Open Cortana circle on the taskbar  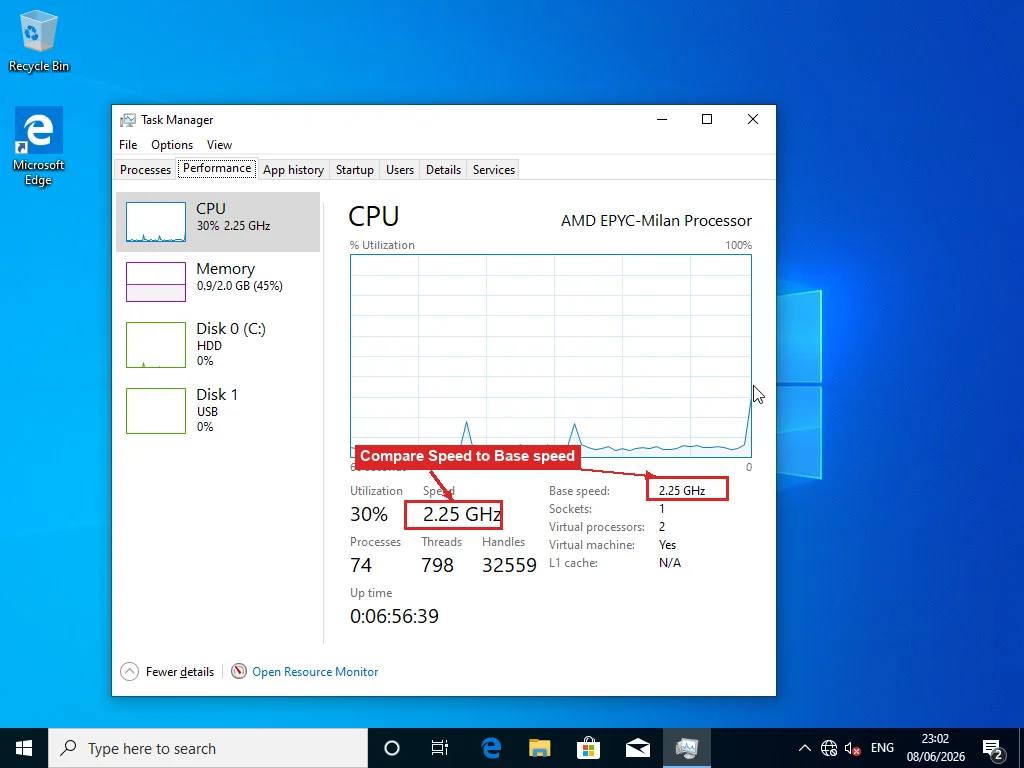click(392, 748)
